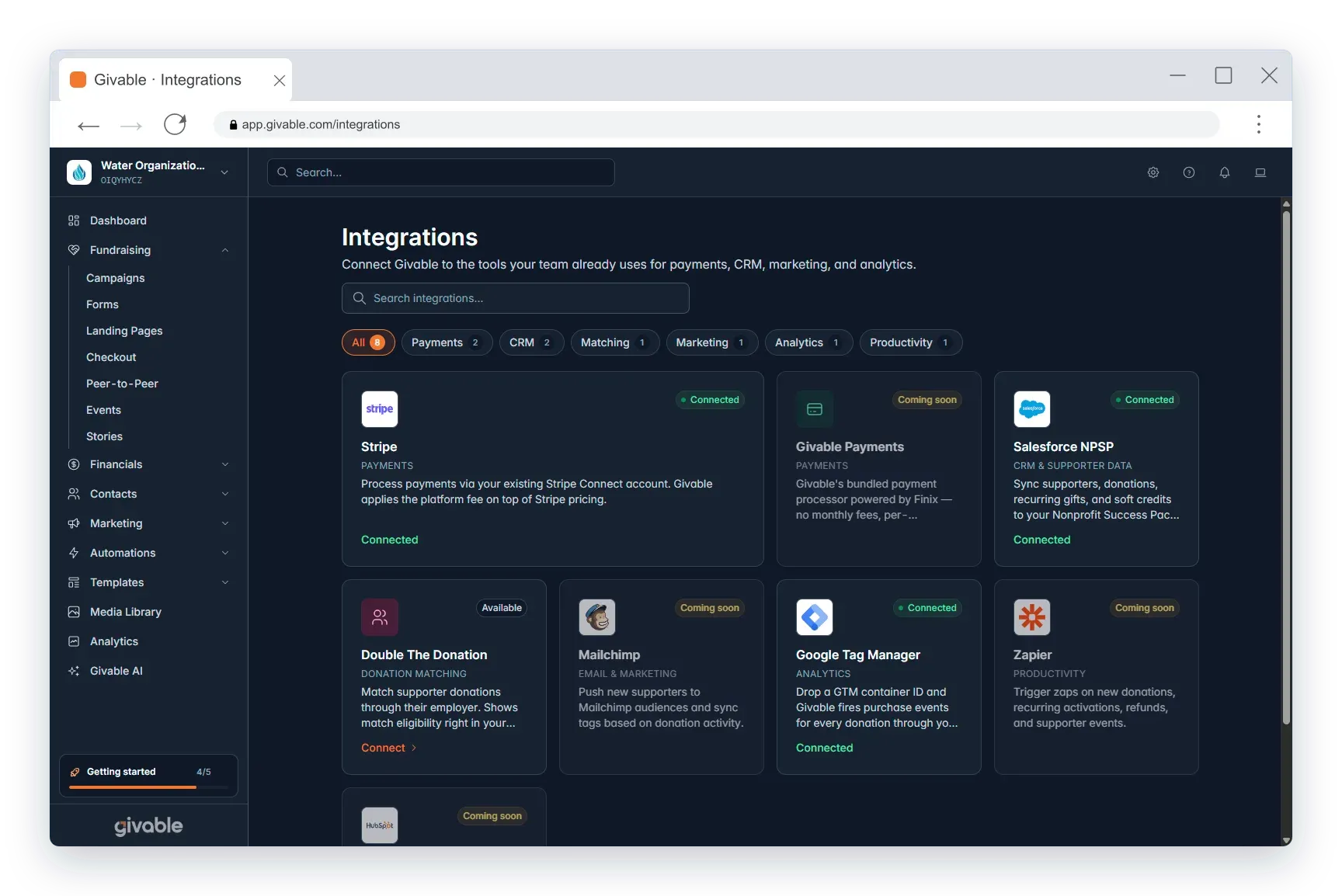
Task: Click the Stripe logo icon
Action: (380, 409)
